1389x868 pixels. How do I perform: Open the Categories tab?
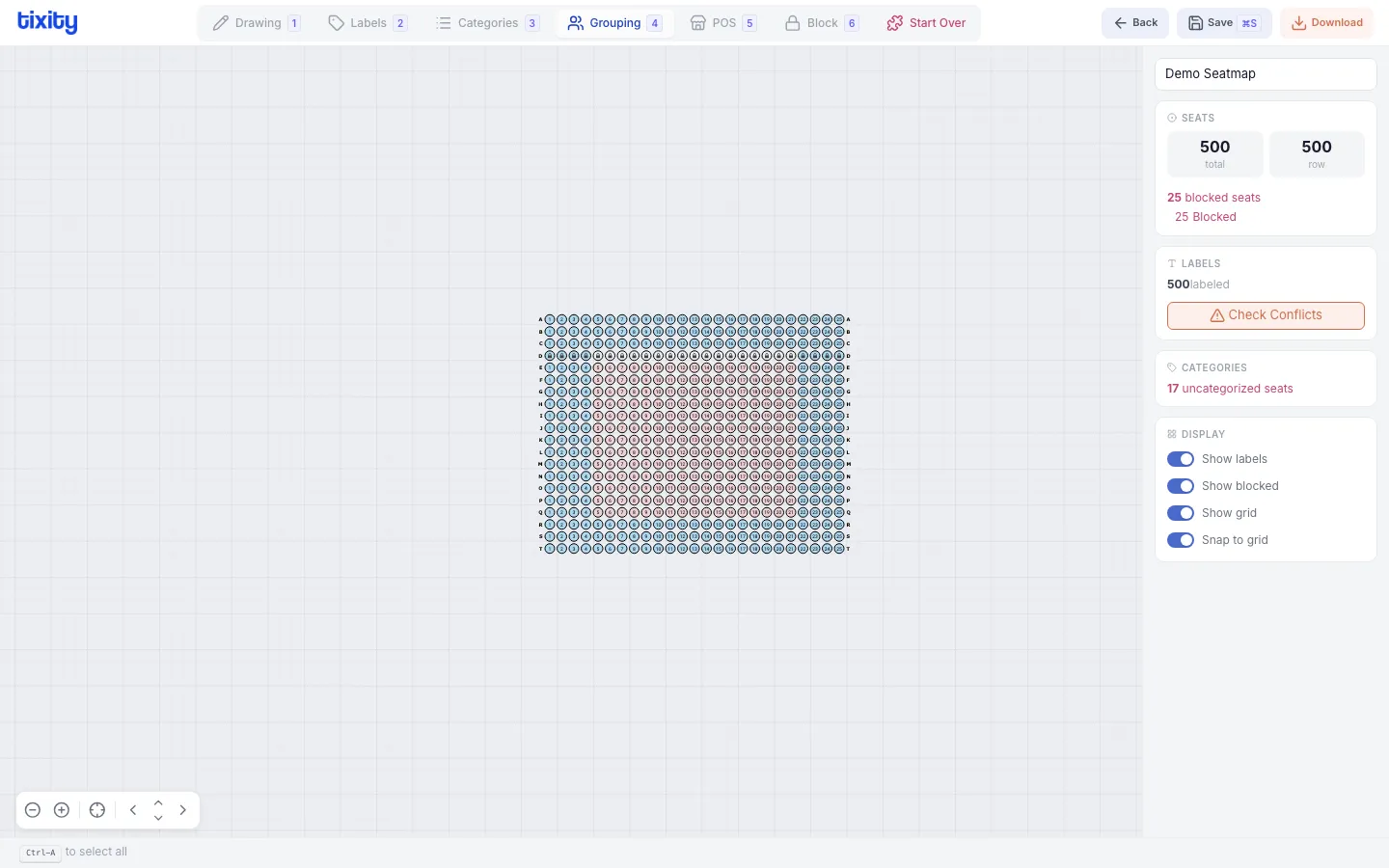coord(487,23)
